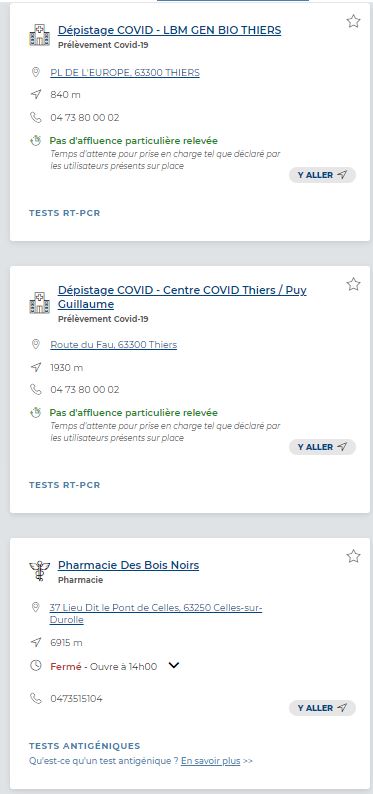Open 37 Lieu Dit le Pont de Celles address
Viewport: 373px width, 794px height.
pyautogui.click(x=156, y=613)
